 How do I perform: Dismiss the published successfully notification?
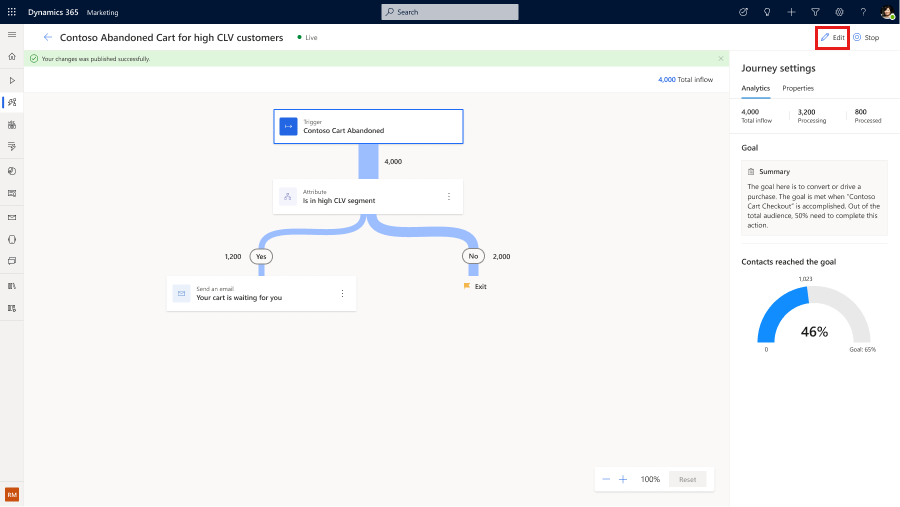(x=721, y=59)
